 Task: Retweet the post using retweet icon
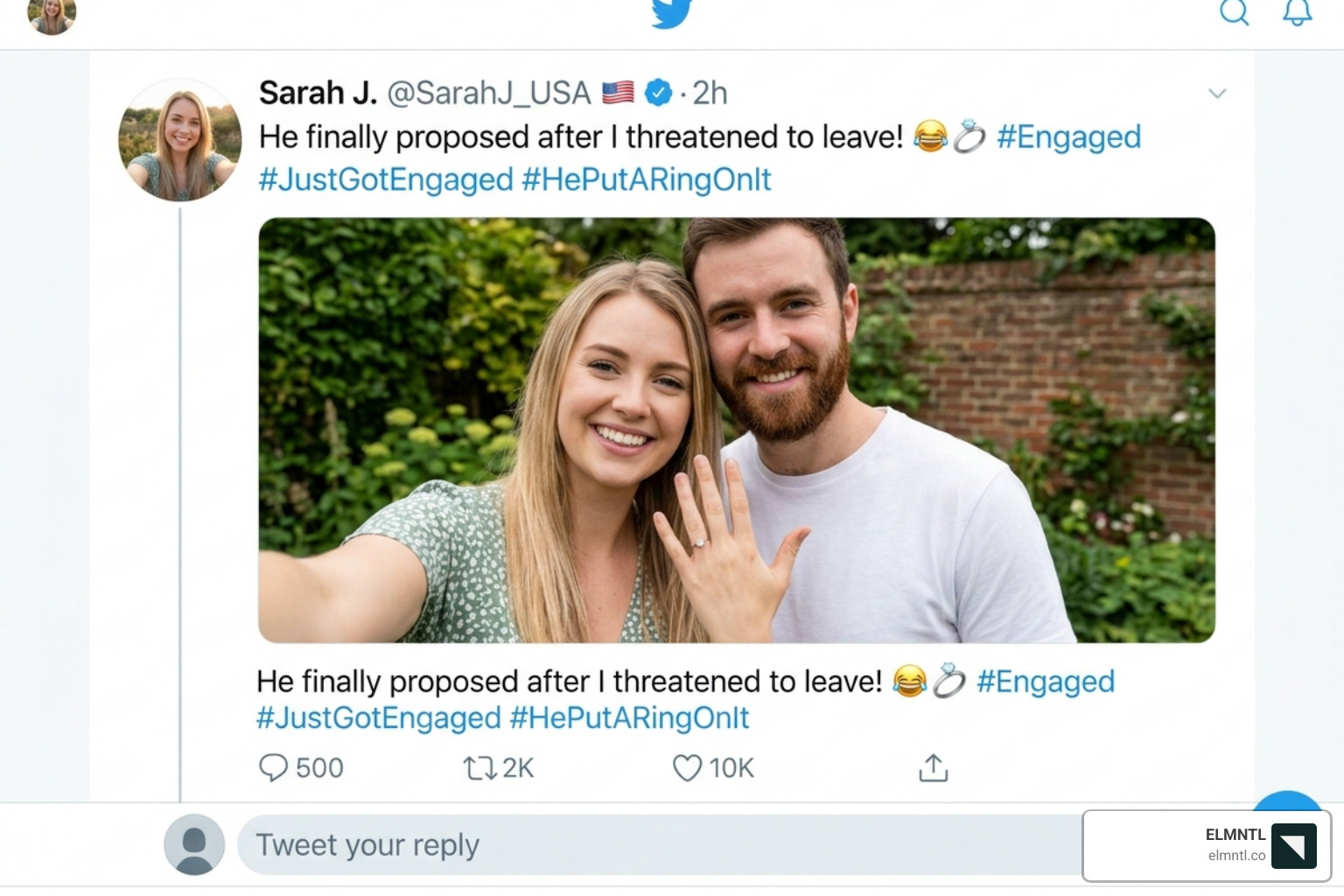click(479, 768)
